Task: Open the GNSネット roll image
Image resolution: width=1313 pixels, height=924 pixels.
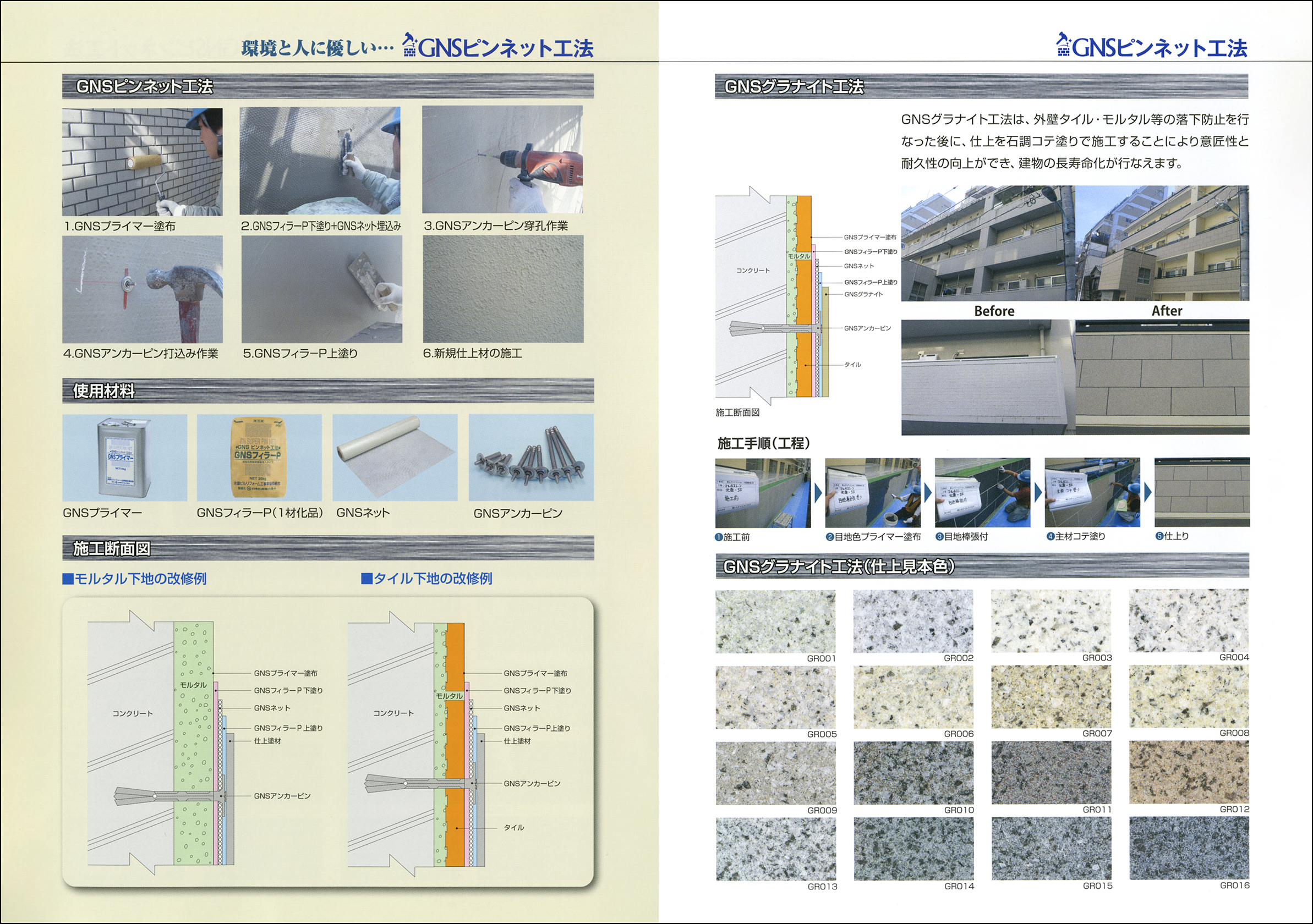Action: [x=395, y=457]
